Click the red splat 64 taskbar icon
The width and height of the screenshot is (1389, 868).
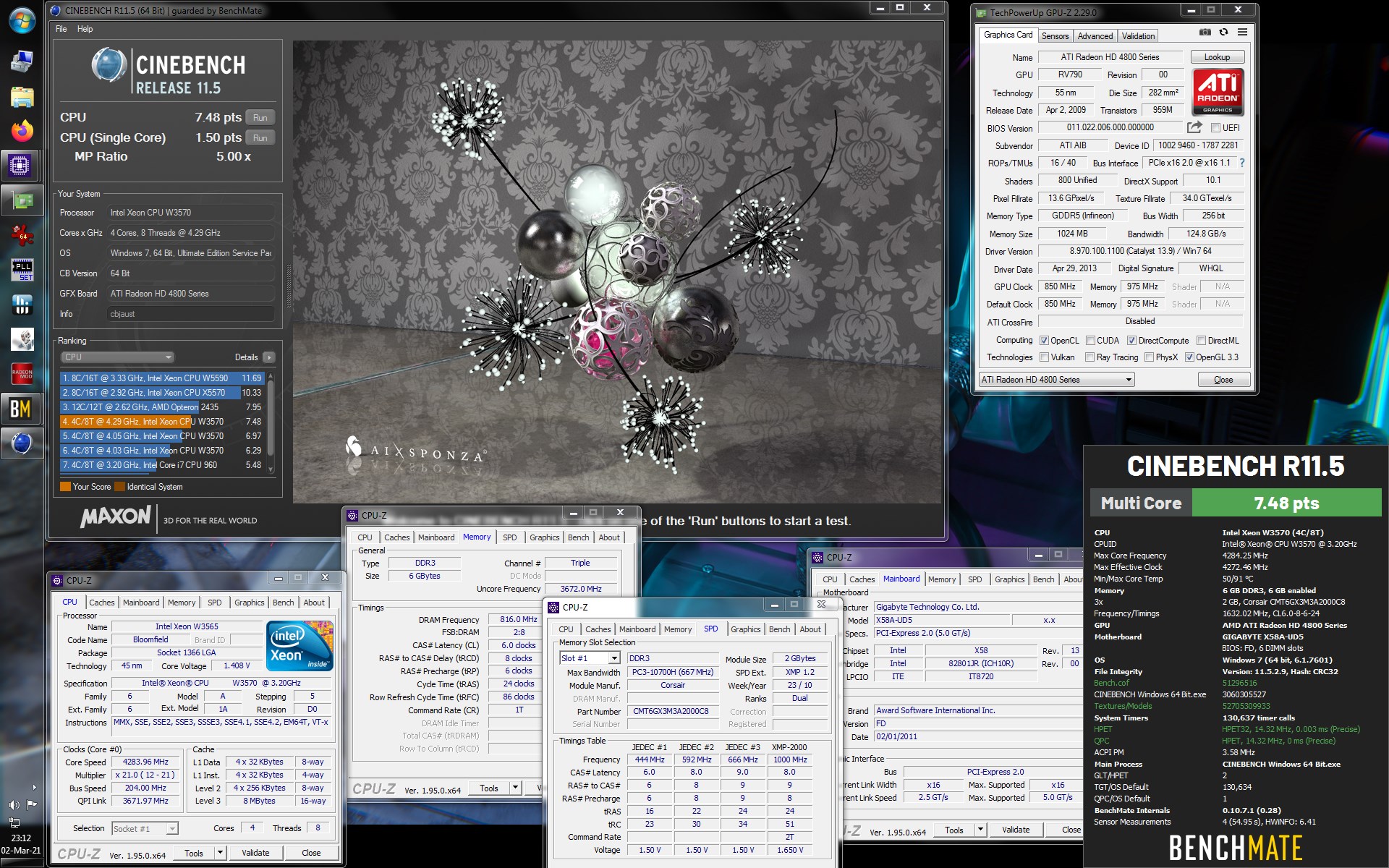click(x=22, y=235)
